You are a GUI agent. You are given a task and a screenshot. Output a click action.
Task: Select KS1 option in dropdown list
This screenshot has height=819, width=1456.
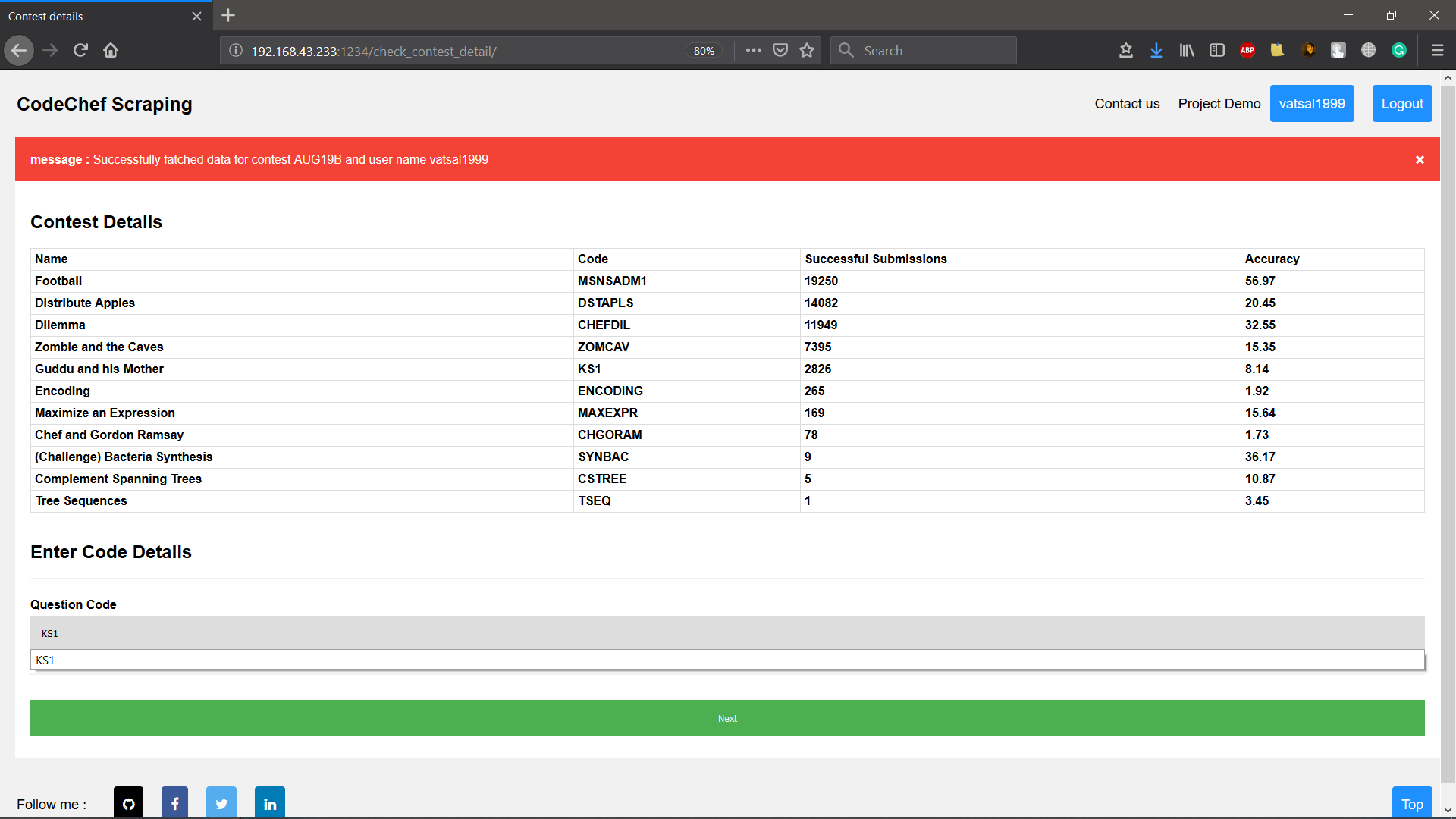tap(726, 660)
